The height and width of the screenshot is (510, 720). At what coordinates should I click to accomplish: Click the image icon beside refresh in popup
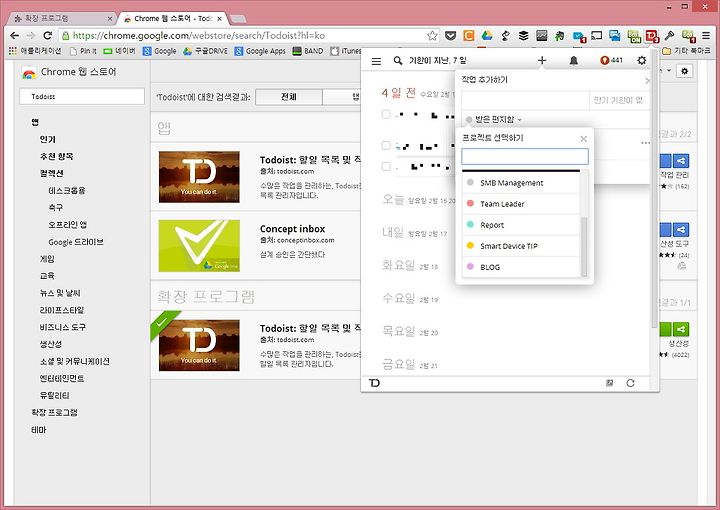[x=609, y=383]
